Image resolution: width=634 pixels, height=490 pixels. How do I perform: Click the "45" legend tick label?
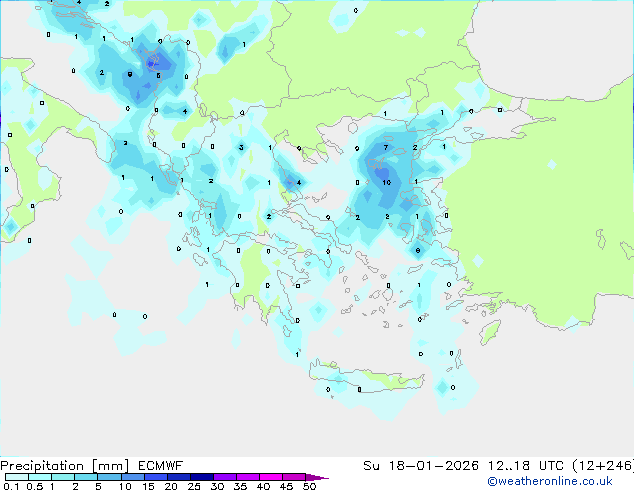(286, 486)
